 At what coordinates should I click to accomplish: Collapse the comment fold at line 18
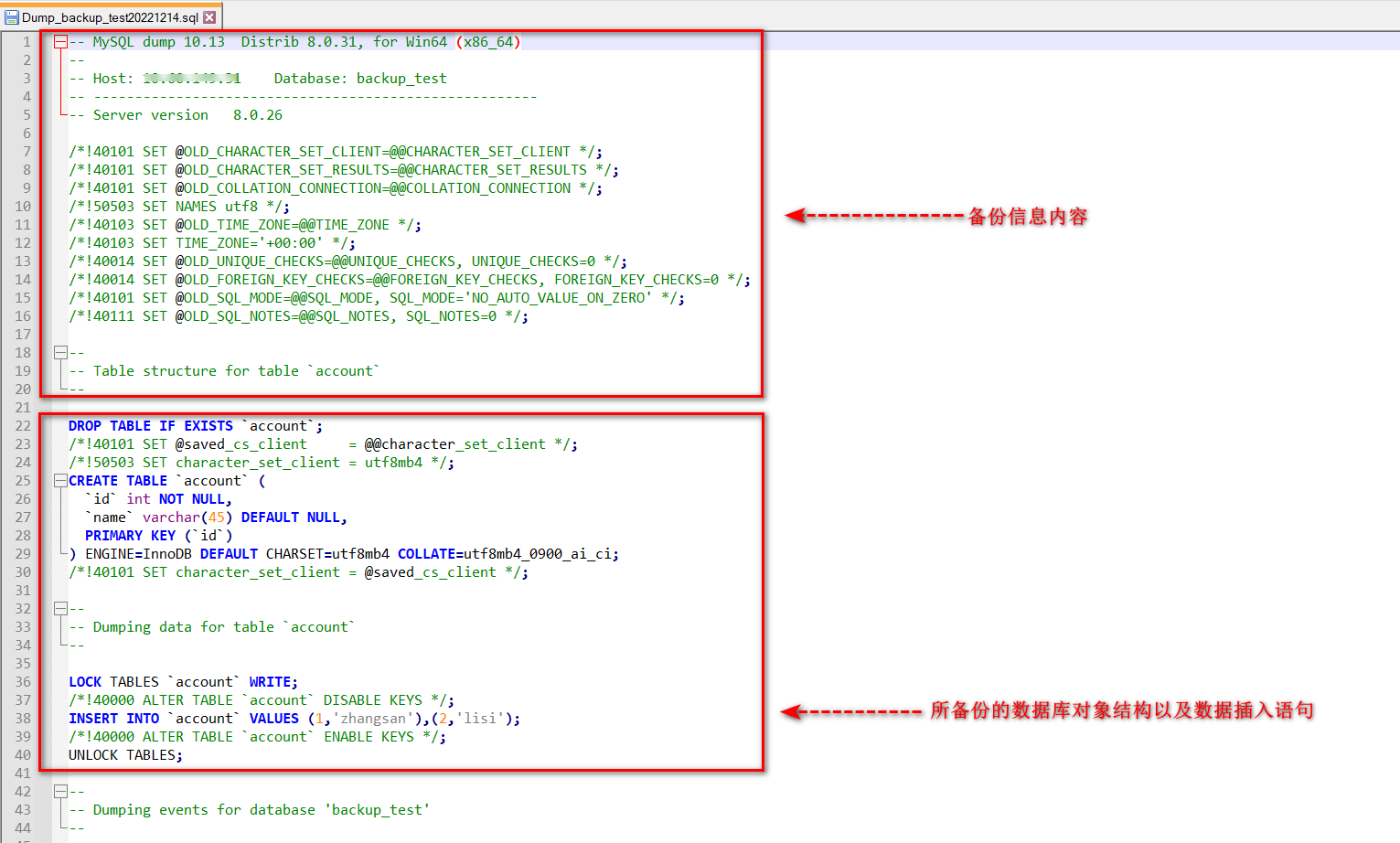[60, 352]
